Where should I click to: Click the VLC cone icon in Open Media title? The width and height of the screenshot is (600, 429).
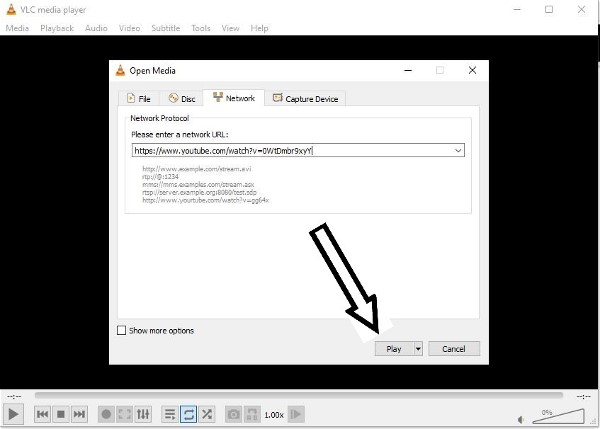[120, 70]
